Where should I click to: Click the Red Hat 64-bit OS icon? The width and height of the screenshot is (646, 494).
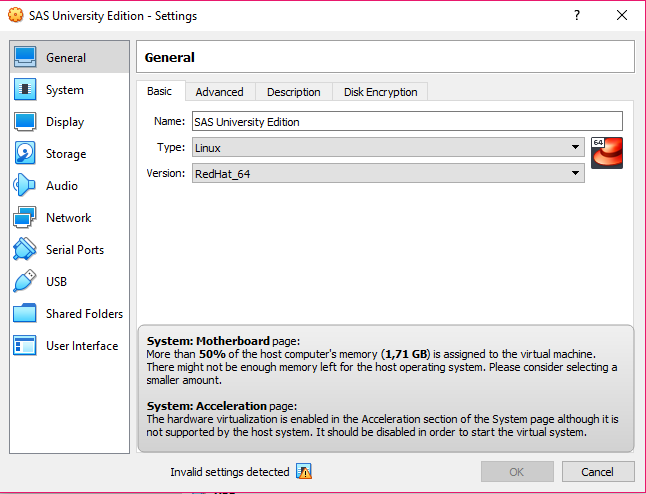607,153
